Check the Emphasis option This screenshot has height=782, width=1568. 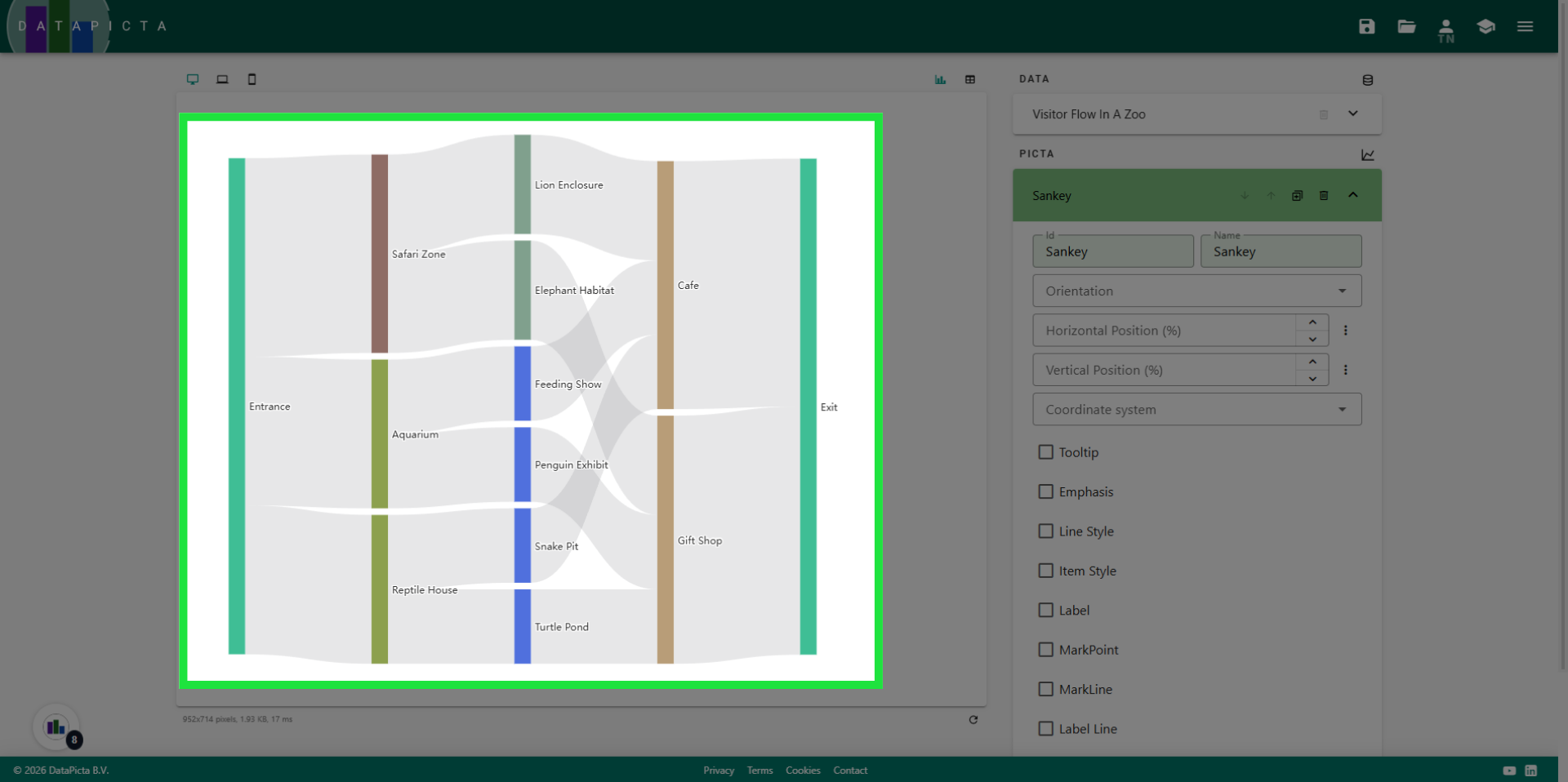tap(1045, 491)
